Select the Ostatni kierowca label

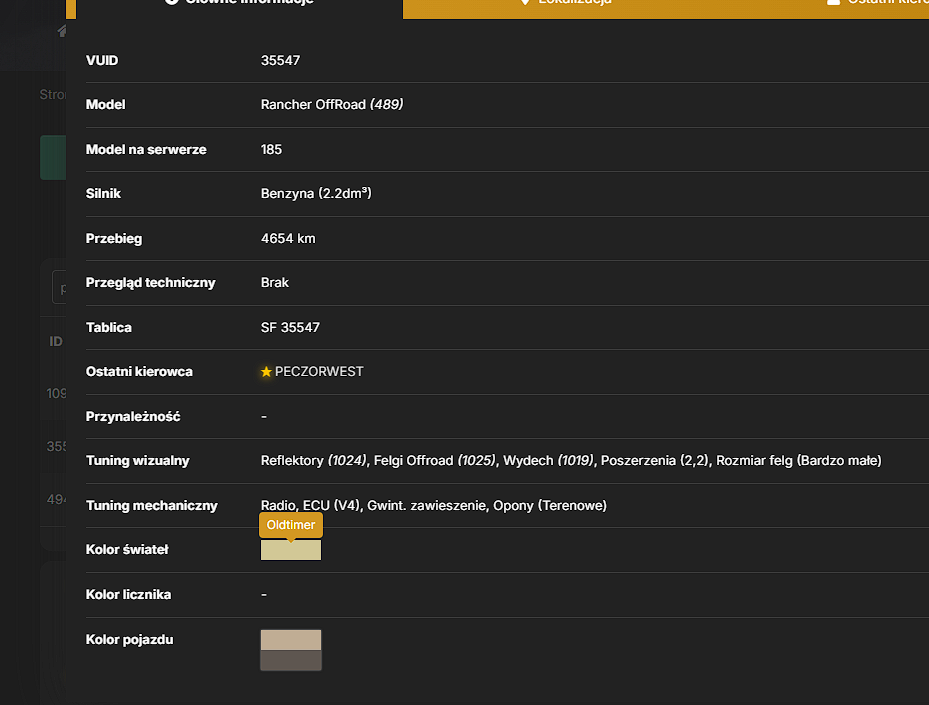139,371
